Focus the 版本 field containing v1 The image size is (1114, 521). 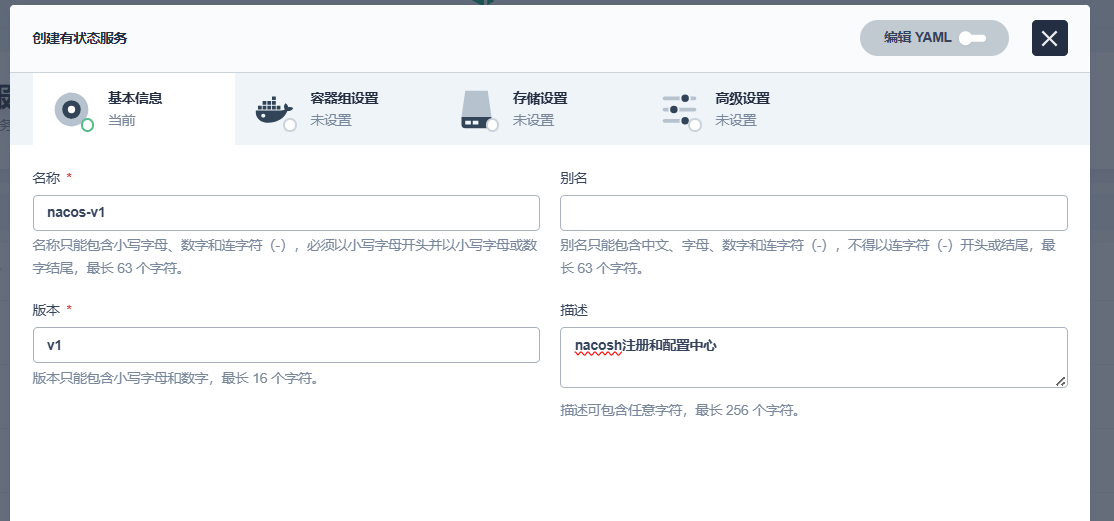click(x=286, y=345)
